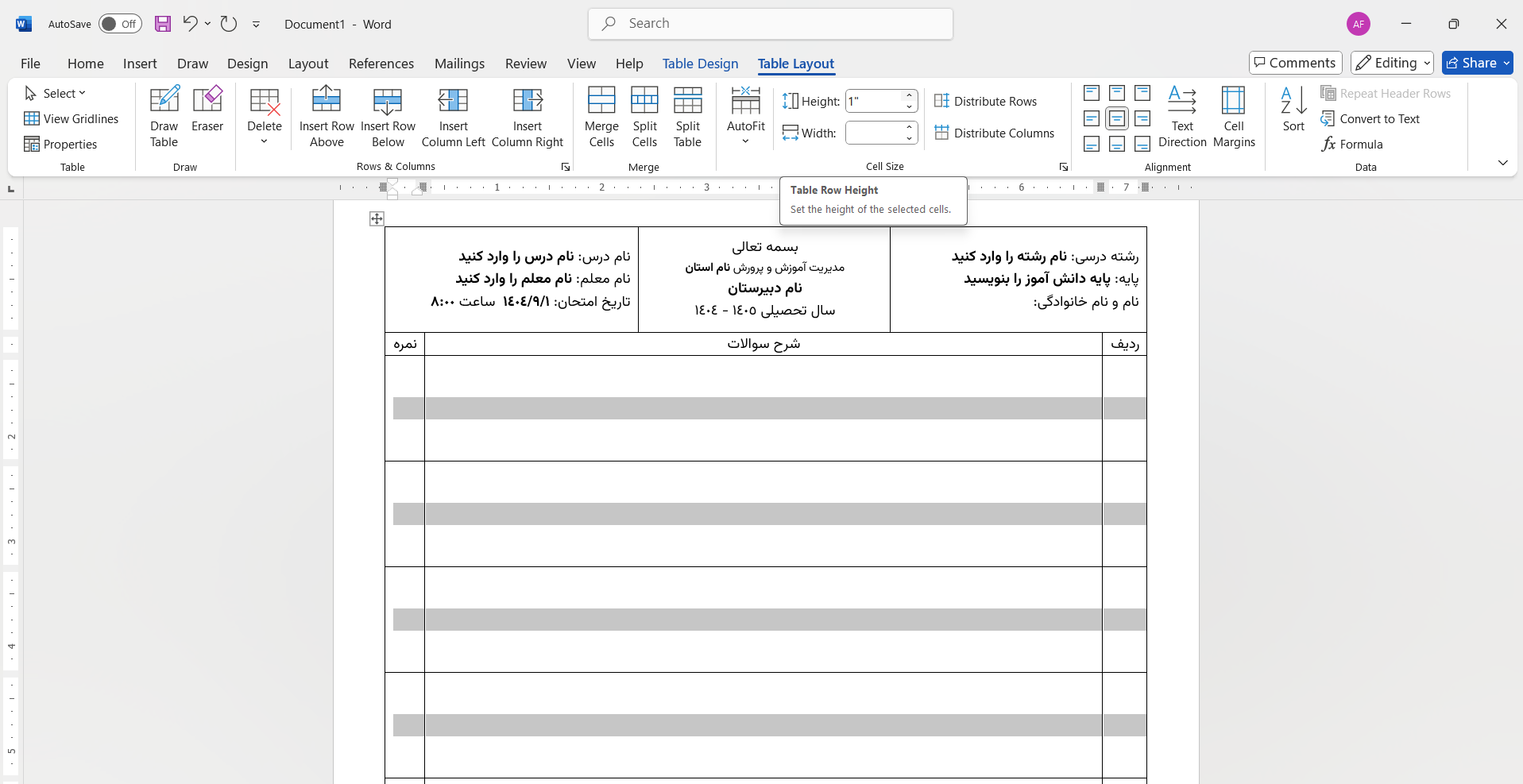Click the Height input field
1523x784 pixels.
click(874, 101)
